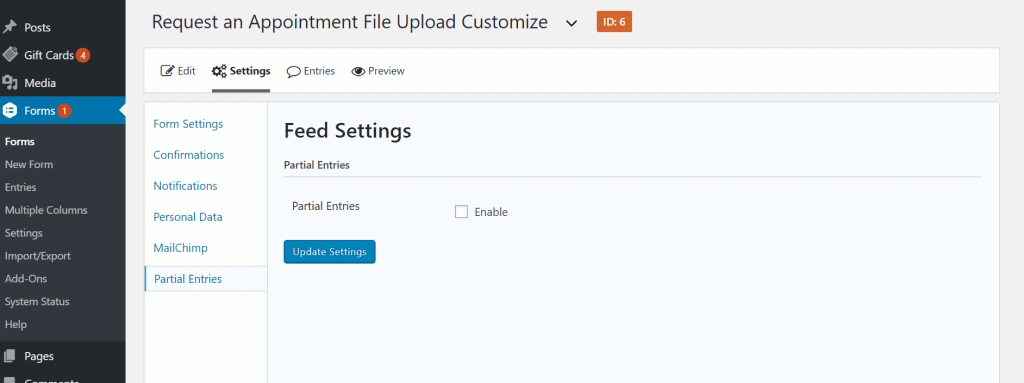Click the Pages icon in sidebar

click(10, 356)
